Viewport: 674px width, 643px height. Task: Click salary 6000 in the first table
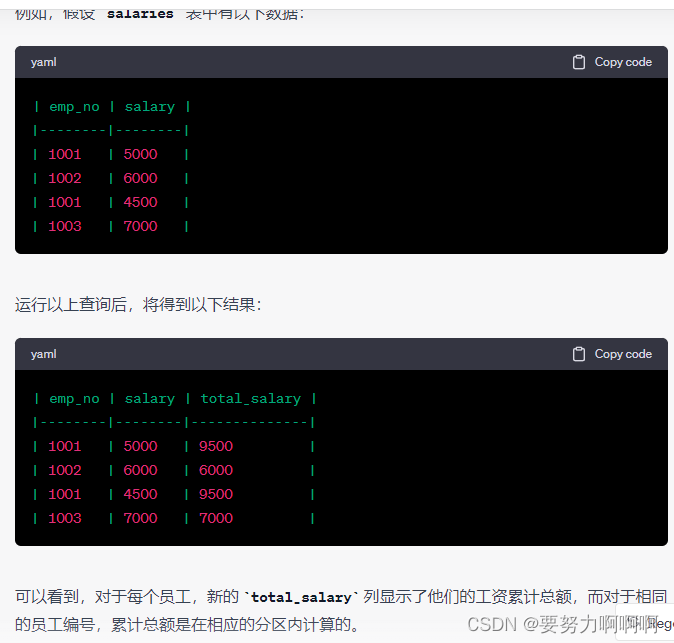[x=141, y=178]
